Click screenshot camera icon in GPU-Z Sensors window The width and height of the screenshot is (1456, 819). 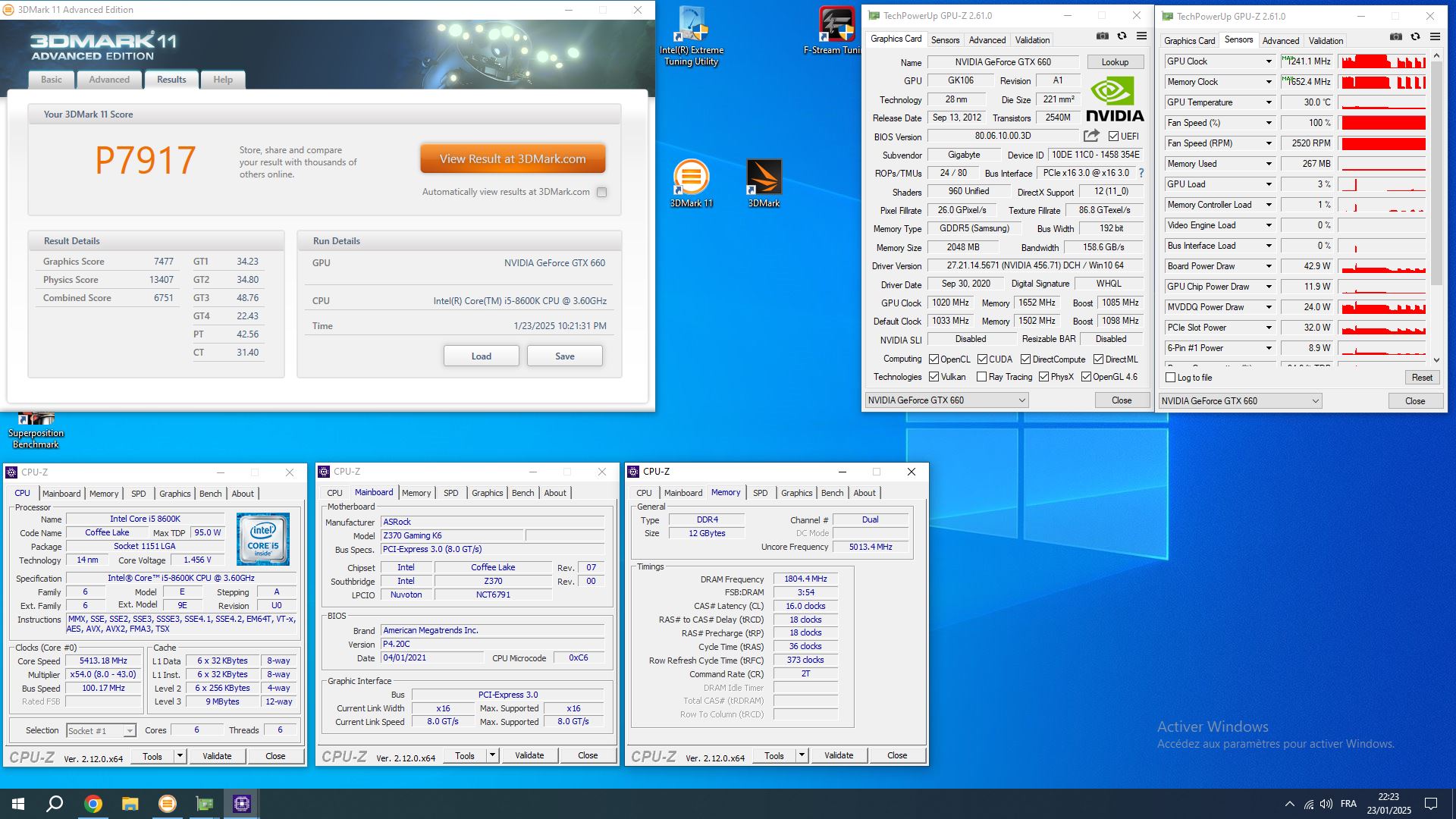1396,36
